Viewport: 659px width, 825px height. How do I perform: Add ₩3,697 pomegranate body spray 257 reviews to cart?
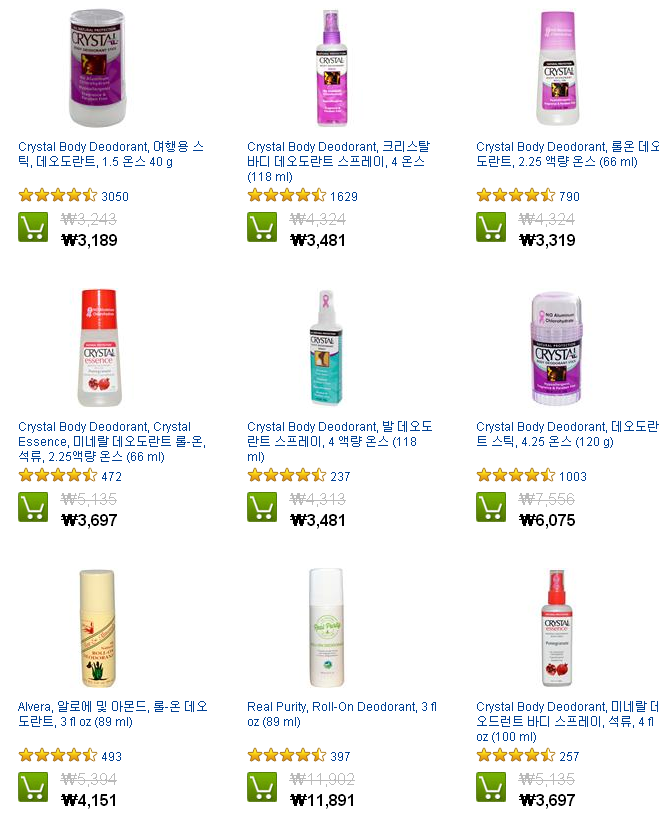pos(491,787)
